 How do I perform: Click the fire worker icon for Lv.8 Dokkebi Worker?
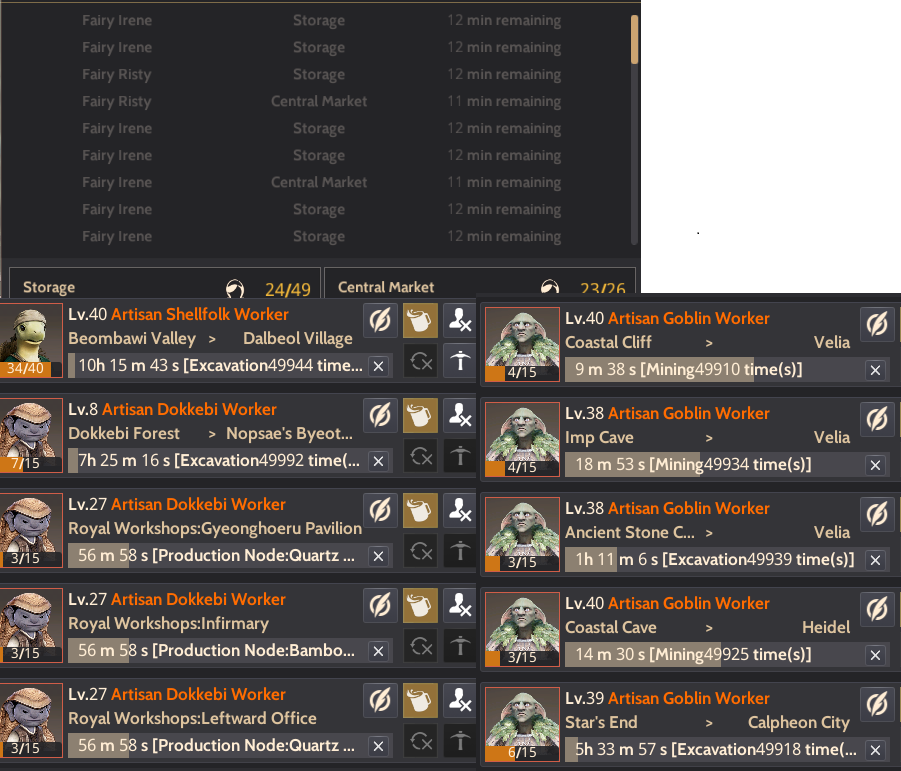tap(460, 415)
